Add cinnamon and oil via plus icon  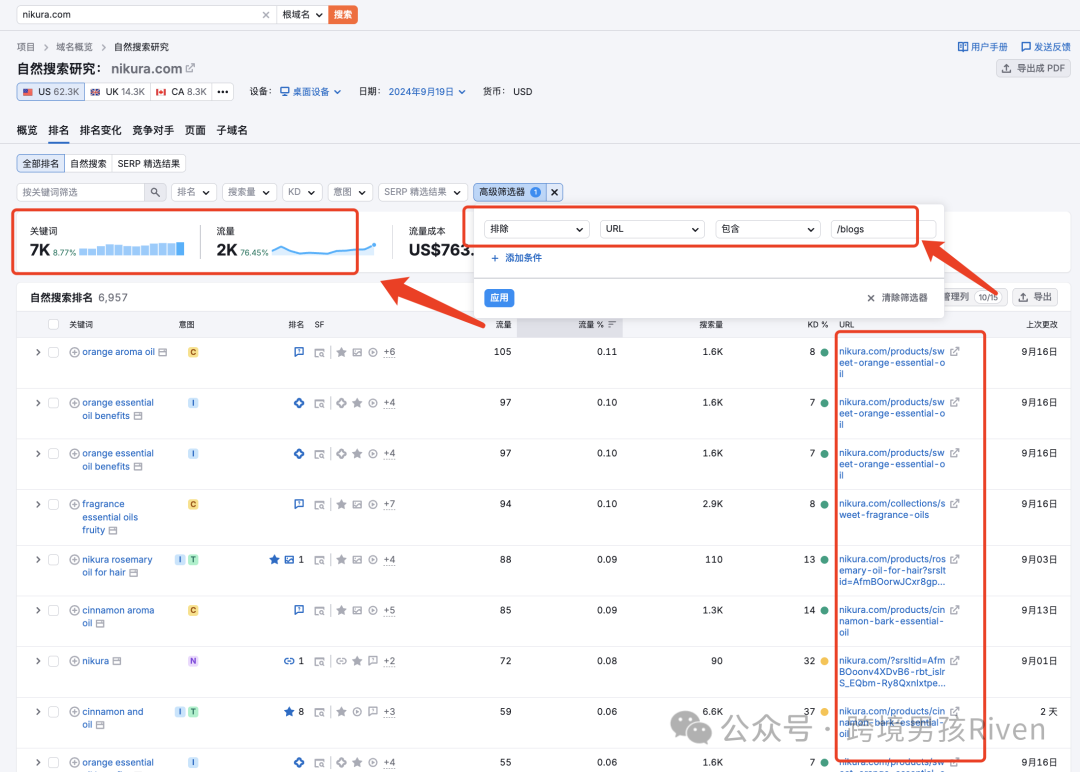point(74,712)
